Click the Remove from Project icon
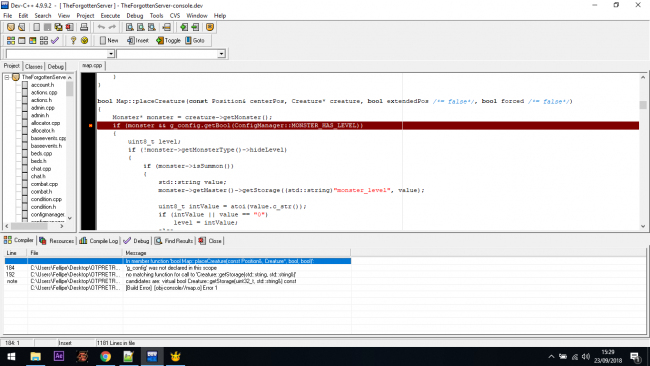The image size is (650, 366). pos(195,27)
